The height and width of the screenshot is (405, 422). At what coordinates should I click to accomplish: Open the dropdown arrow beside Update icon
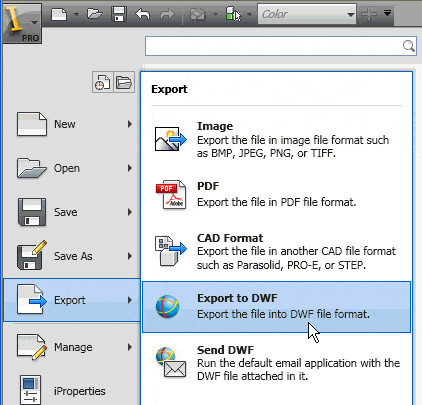pyautogui.click(x=215, y=14)
